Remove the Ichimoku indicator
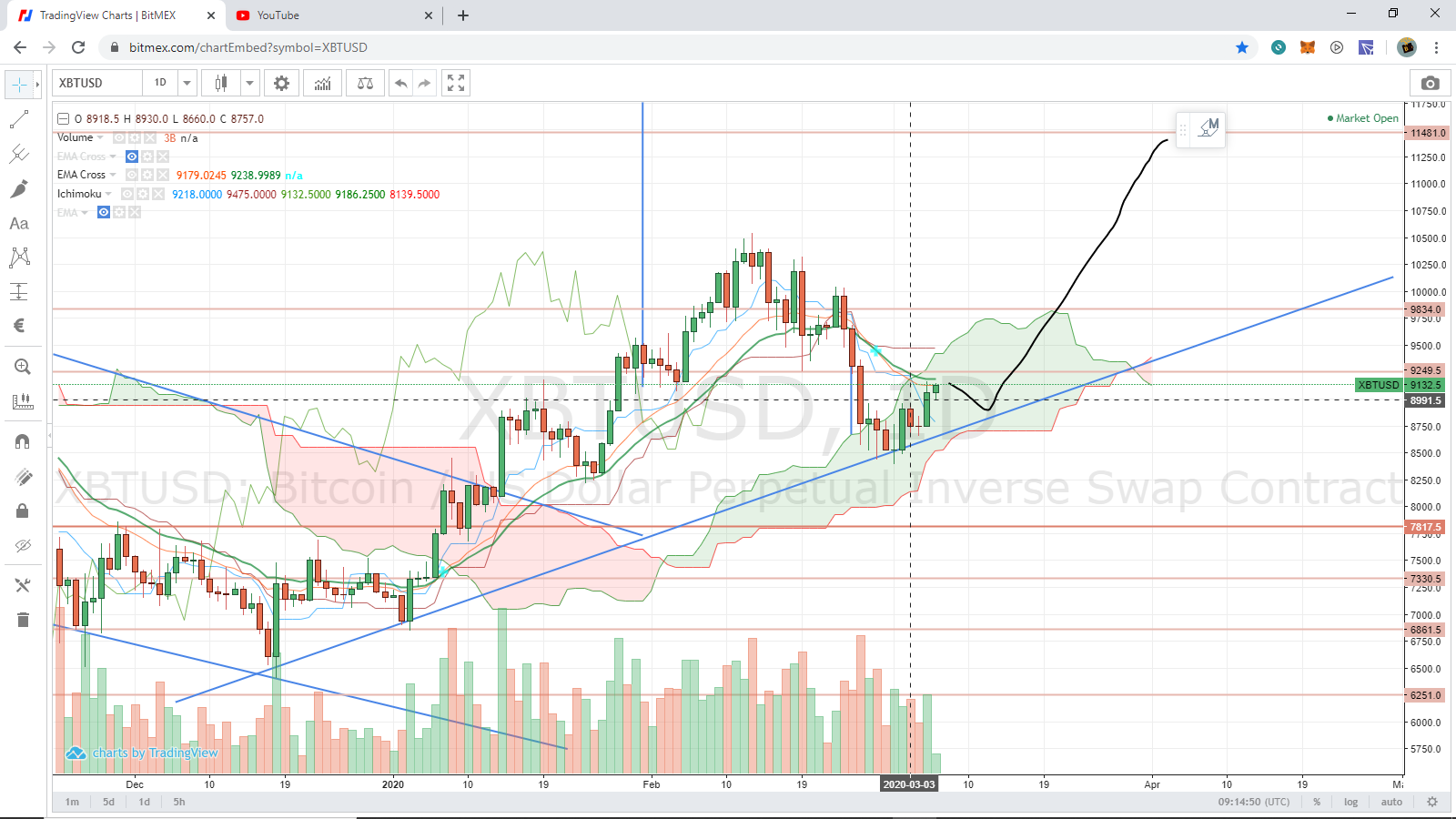 tap(159, 194)
